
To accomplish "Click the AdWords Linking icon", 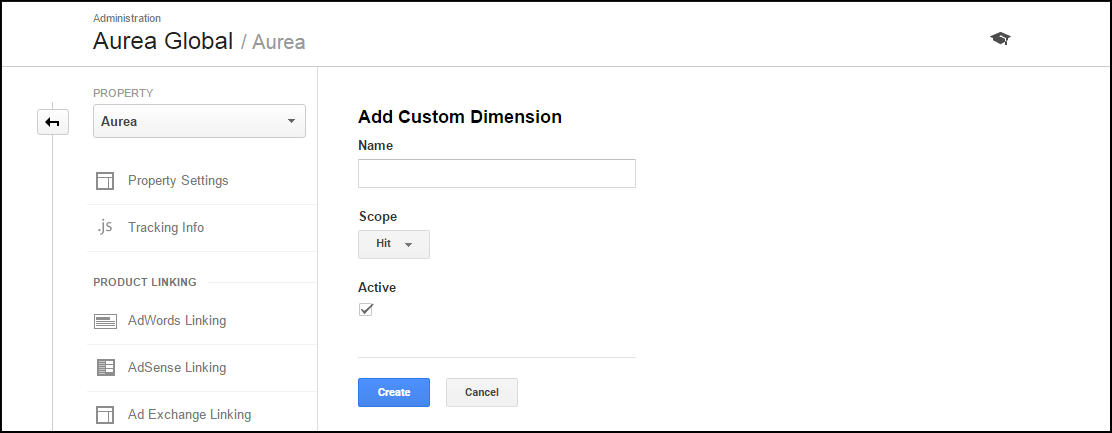I will [x=105, y=321].
